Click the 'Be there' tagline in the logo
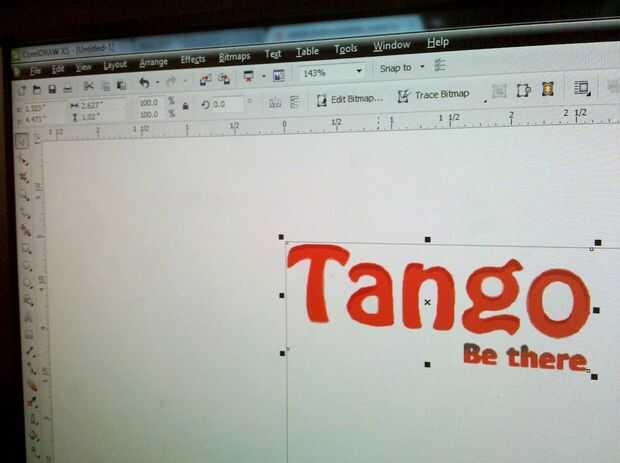The height and width of the screenshot is (463, 620). pyautogui.click(x=525, y=357)
